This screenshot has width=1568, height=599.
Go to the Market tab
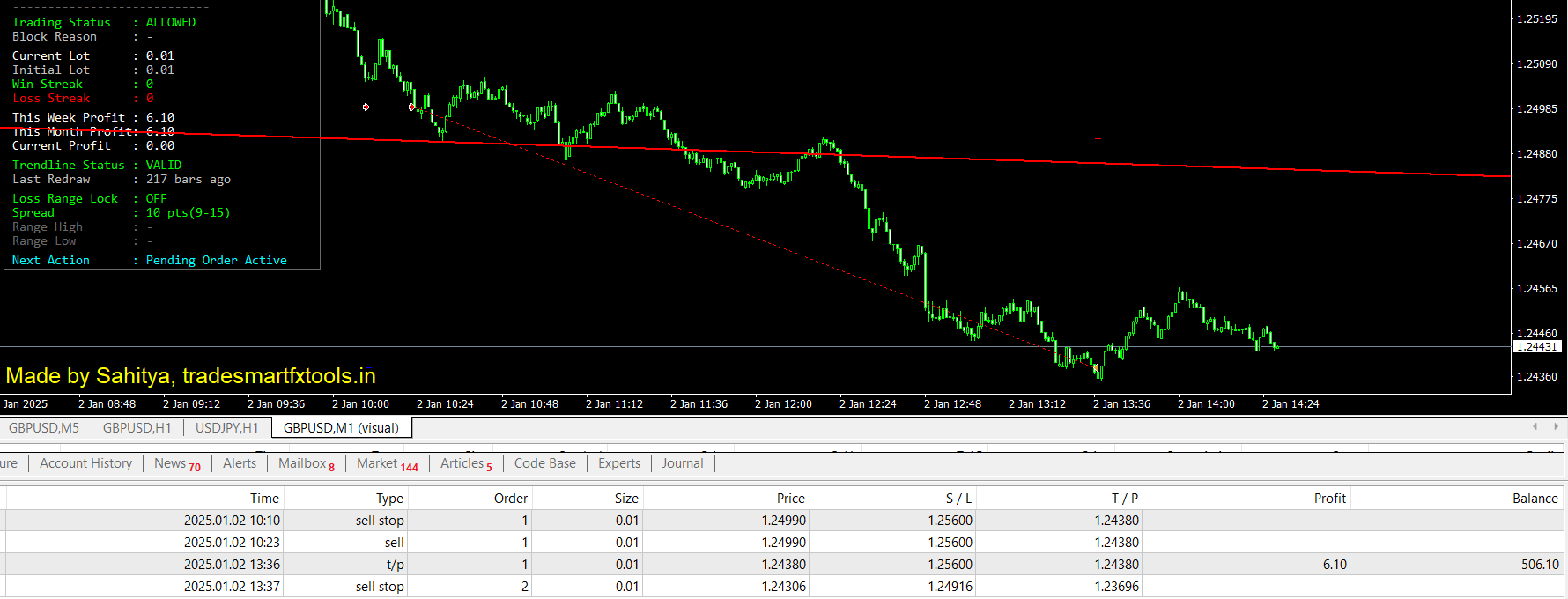(x=386, y=463)
